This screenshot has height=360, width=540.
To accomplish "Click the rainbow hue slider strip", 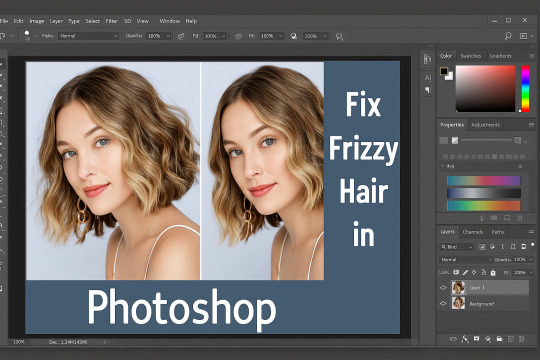I will [525, 89].
